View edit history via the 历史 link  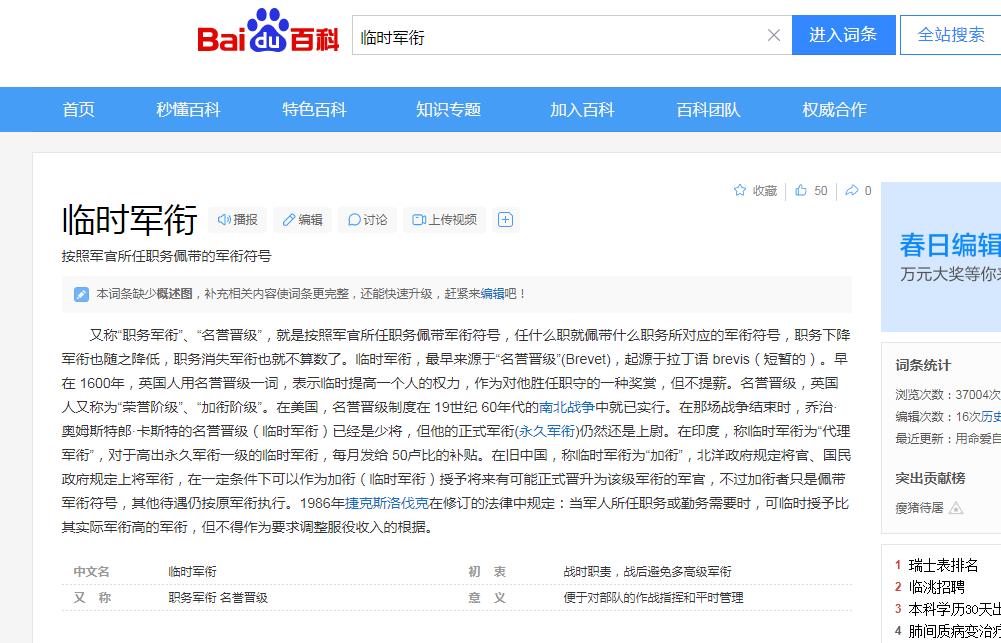tap(993, 414)
